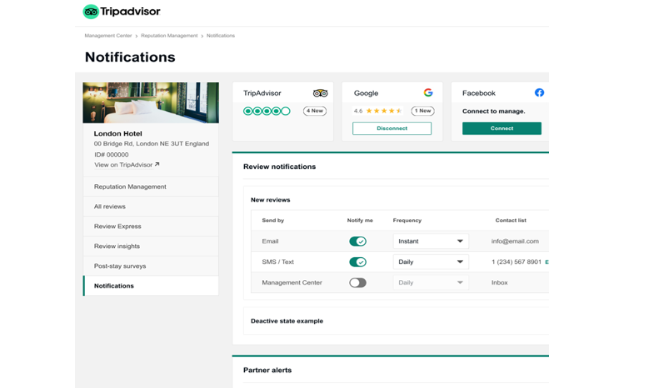Click the TripAdvisor owl icon on TripAdvisor card
651x388 pixels.
coord(320,93)
